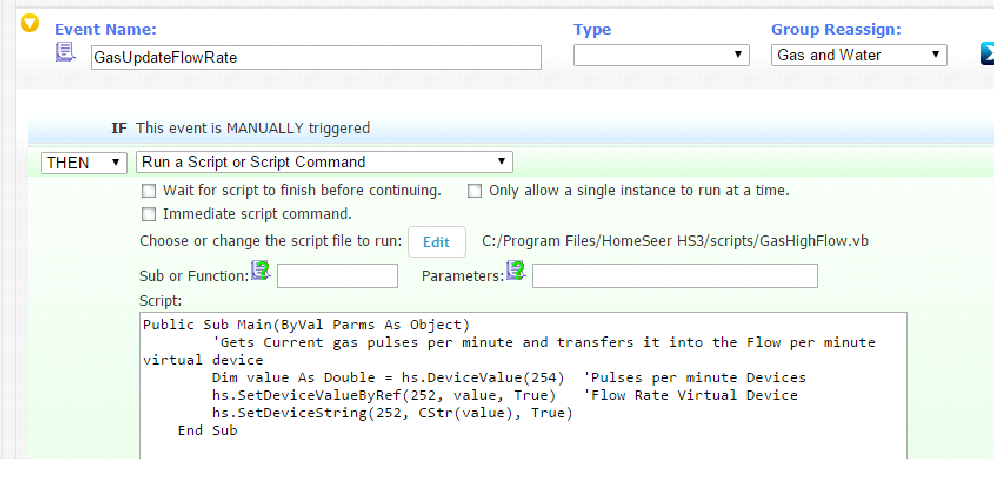This screenshot has width=995, height=480.
Task: Check Only allow a single instance to run
Action: coord(475,190)
